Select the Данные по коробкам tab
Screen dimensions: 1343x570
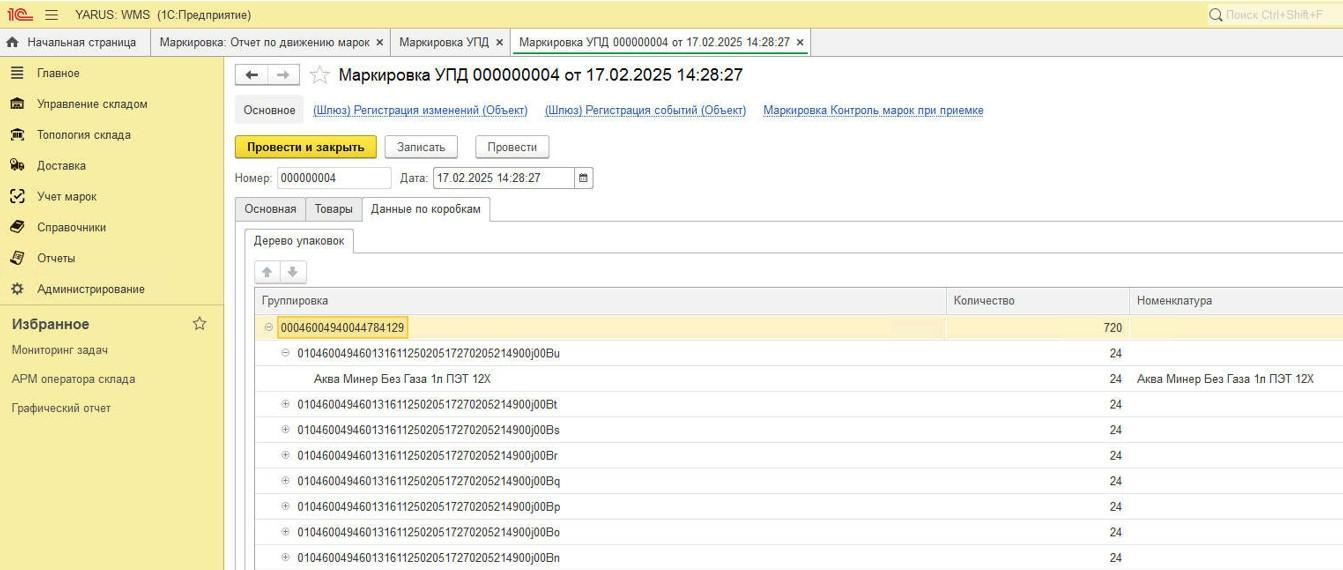426,209
